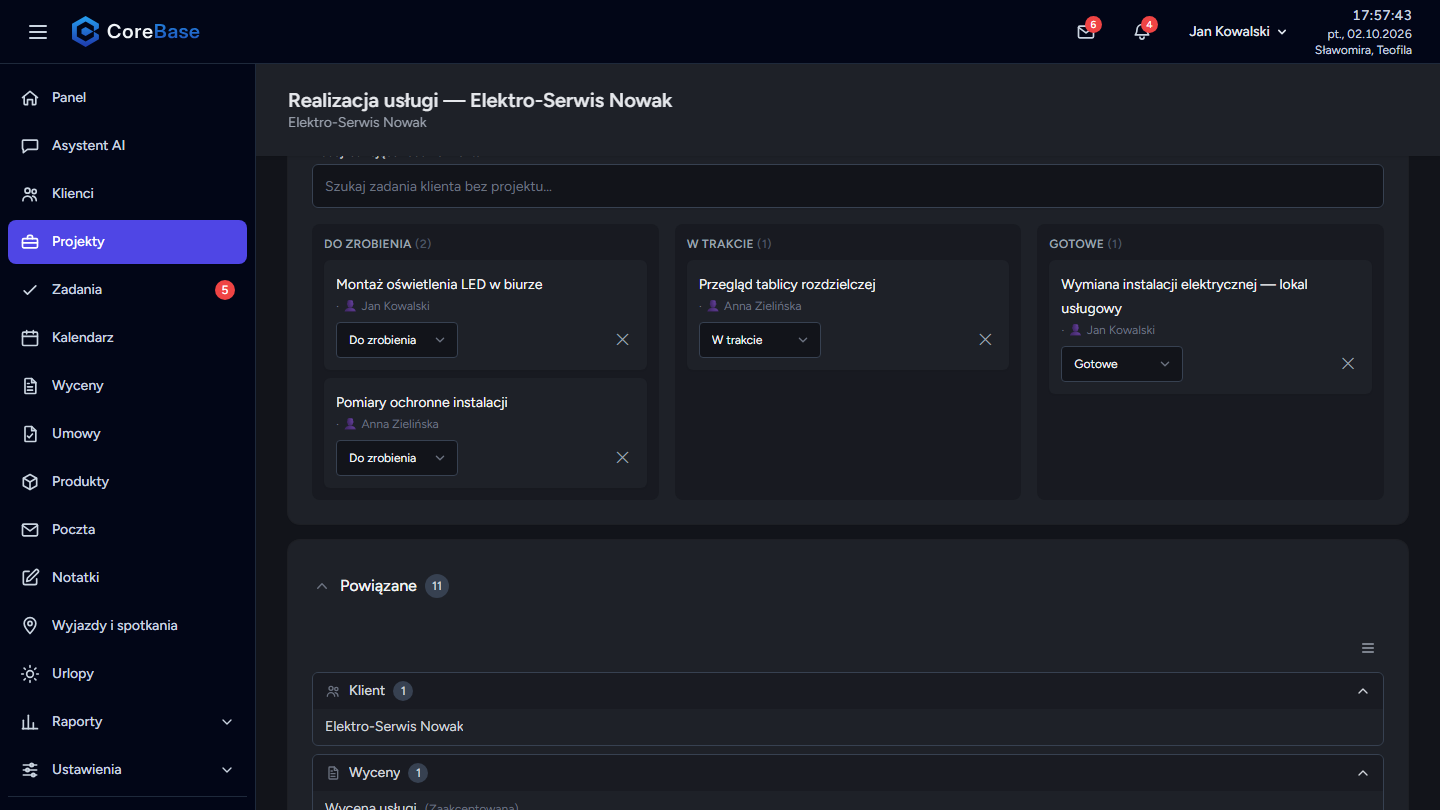1440x810 pixels.
Task: Open Umowy in the sidebar
Action: (127, 433)
